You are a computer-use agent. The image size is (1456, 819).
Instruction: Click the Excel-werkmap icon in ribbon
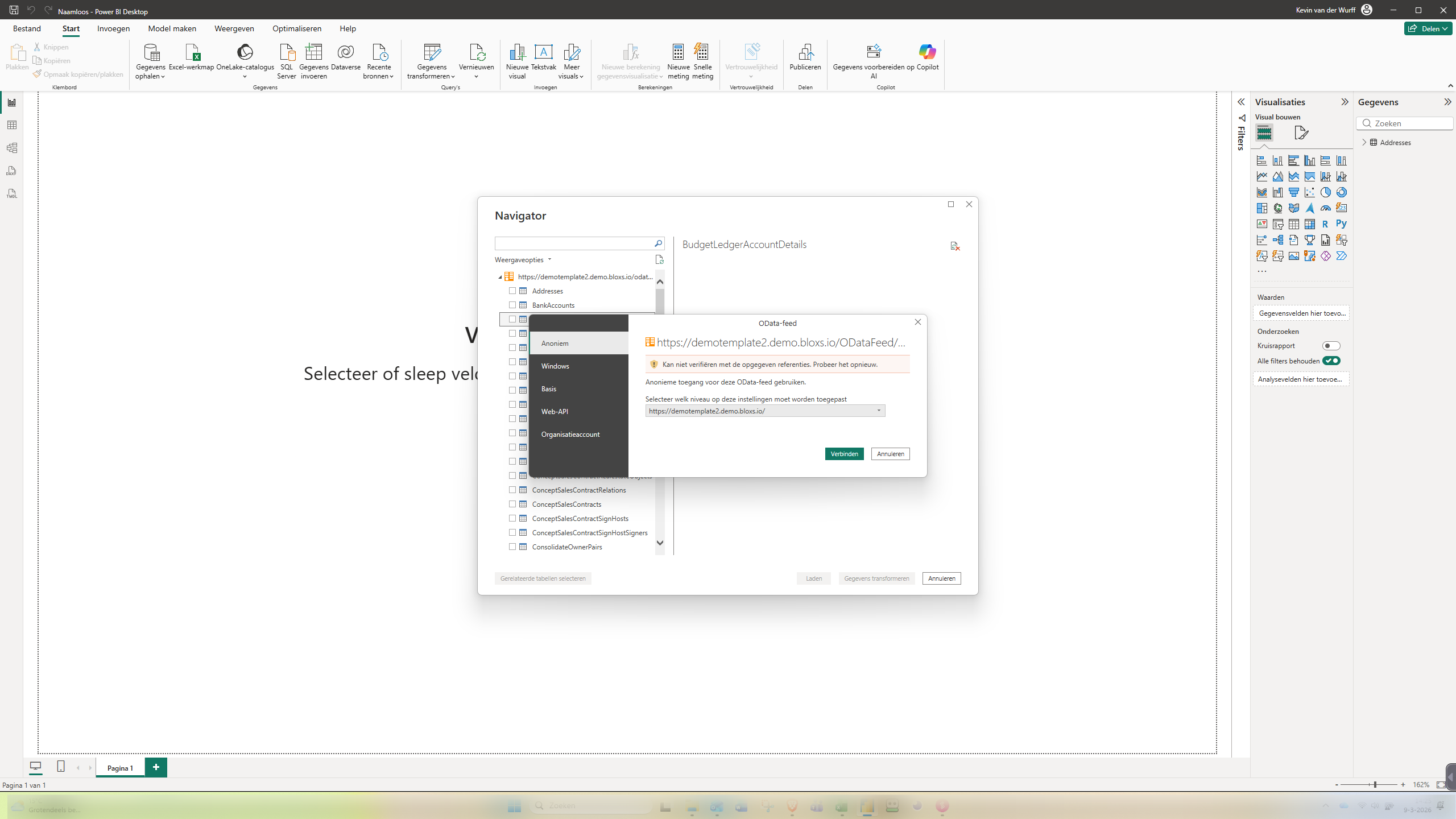[192, 53]
